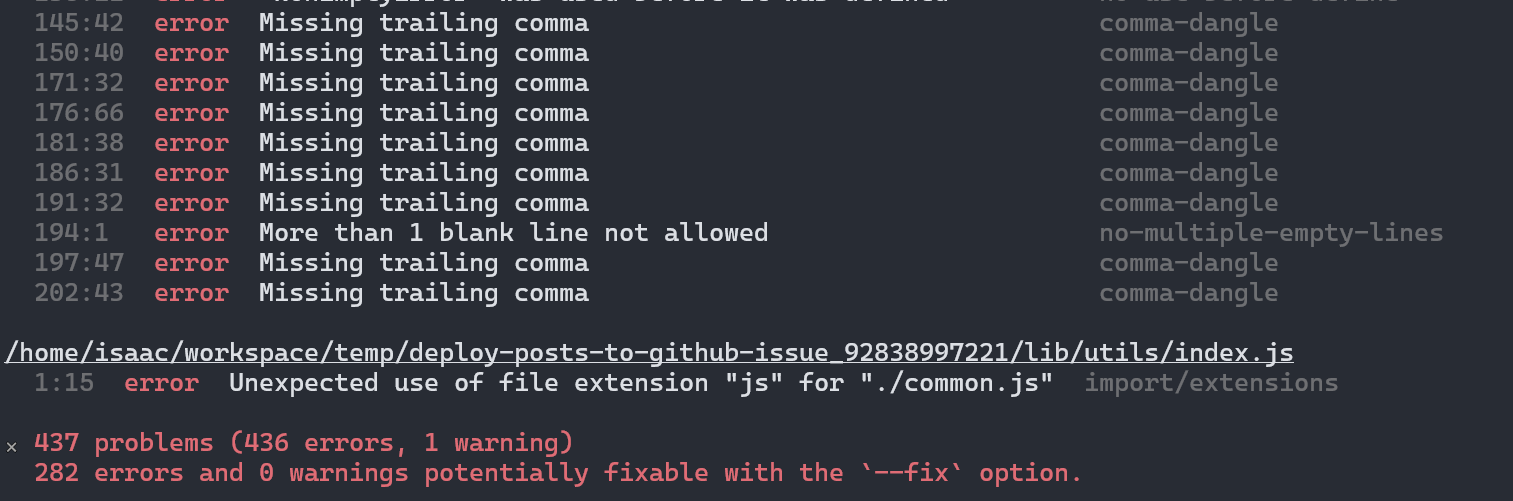This screenshot has height=501, width=1513.
Task: Click line position 202:43
Action: [x=79, y=293]
